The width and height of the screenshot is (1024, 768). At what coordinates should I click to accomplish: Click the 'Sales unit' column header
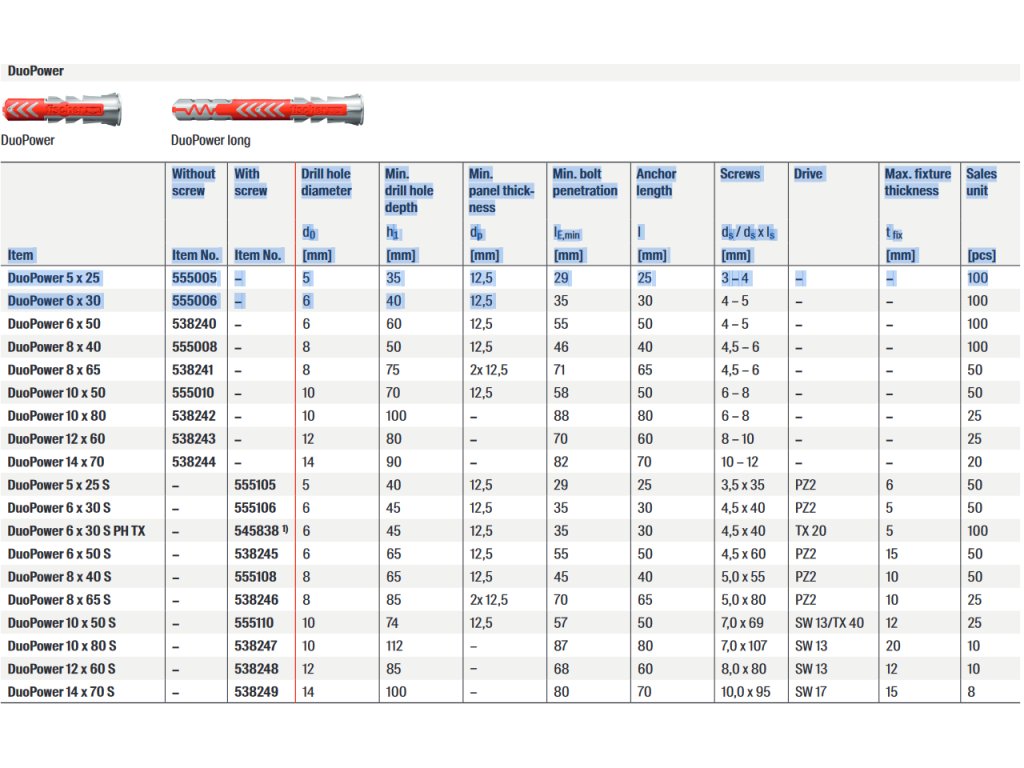tap(981, 182)
